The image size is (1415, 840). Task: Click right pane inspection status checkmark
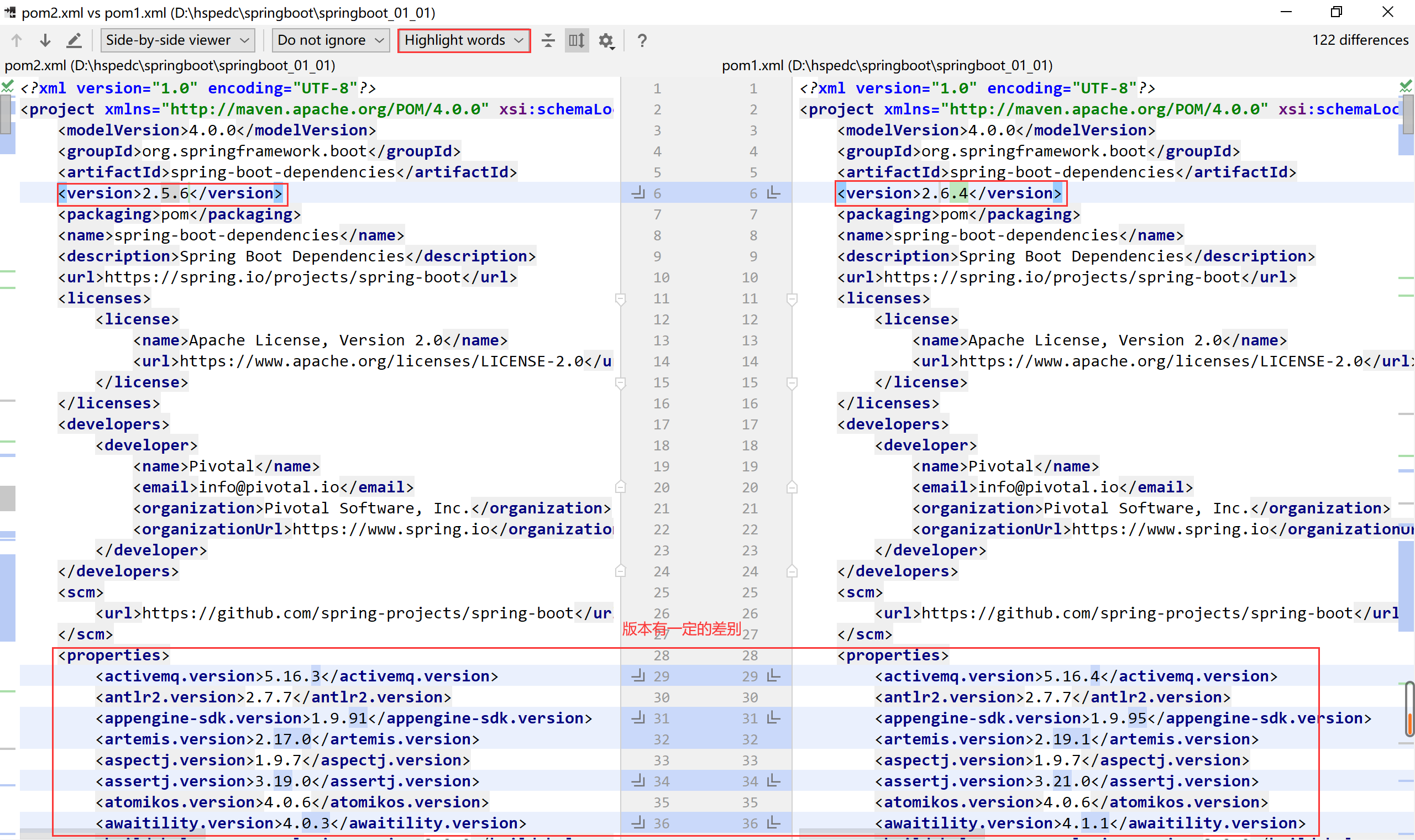tap(1406, 87)
